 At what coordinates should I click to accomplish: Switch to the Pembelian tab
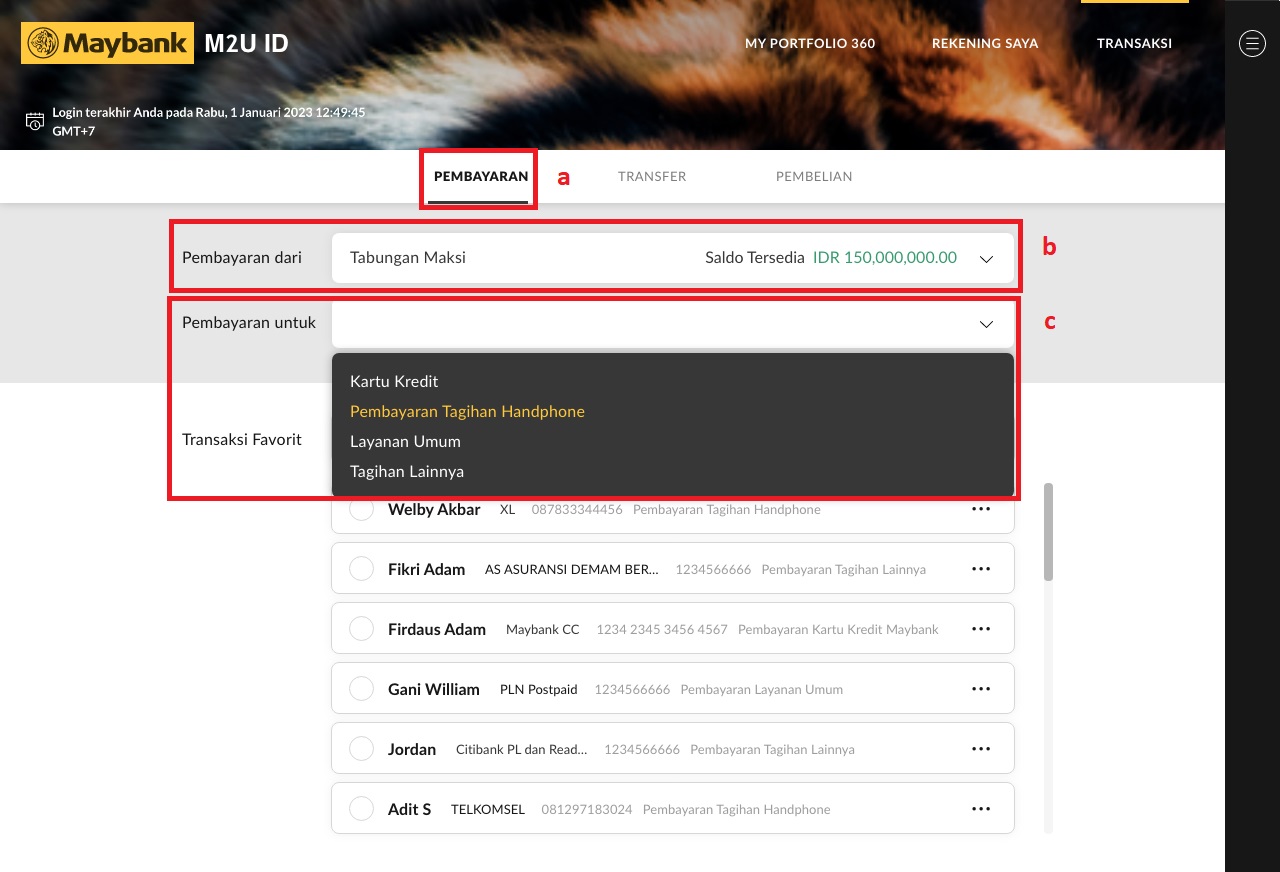(814, 176)
